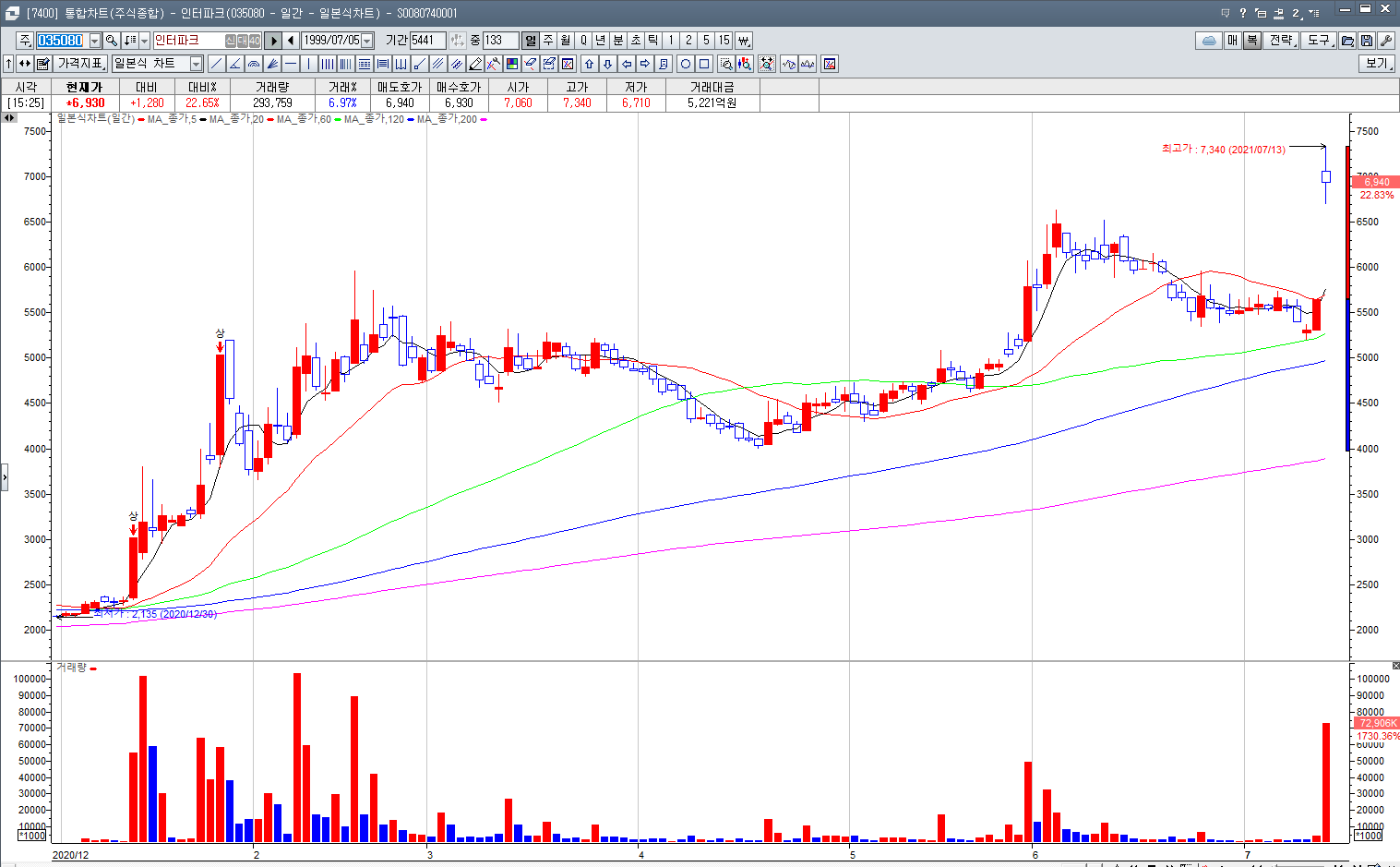
Task: Select the horizontal line tool
Action: pos(291,64)
